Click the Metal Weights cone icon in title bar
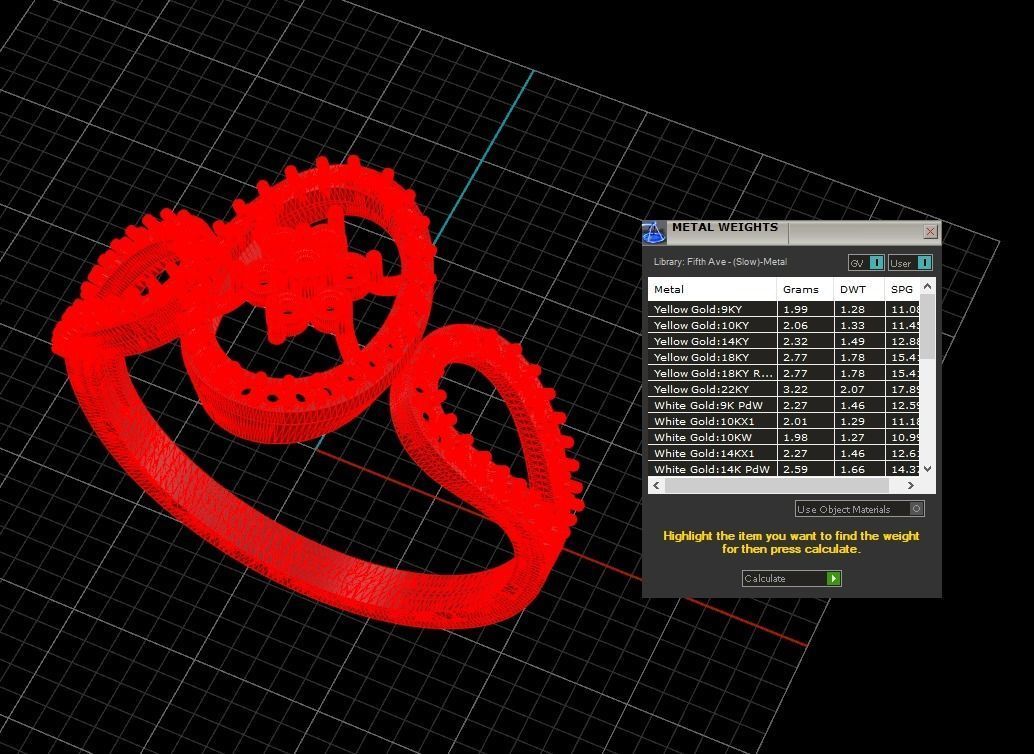 tap(654, 232)
